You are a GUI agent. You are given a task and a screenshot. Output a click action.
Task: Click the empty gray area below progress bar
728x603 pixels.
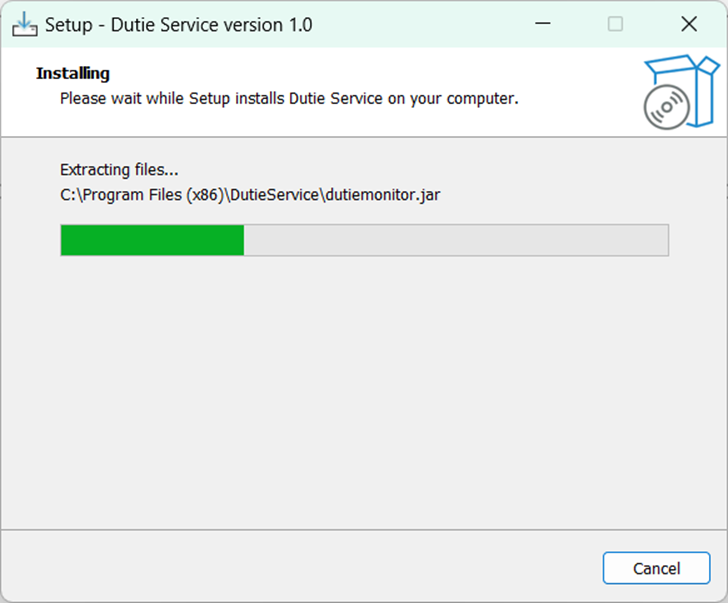[x=364, y=390]
